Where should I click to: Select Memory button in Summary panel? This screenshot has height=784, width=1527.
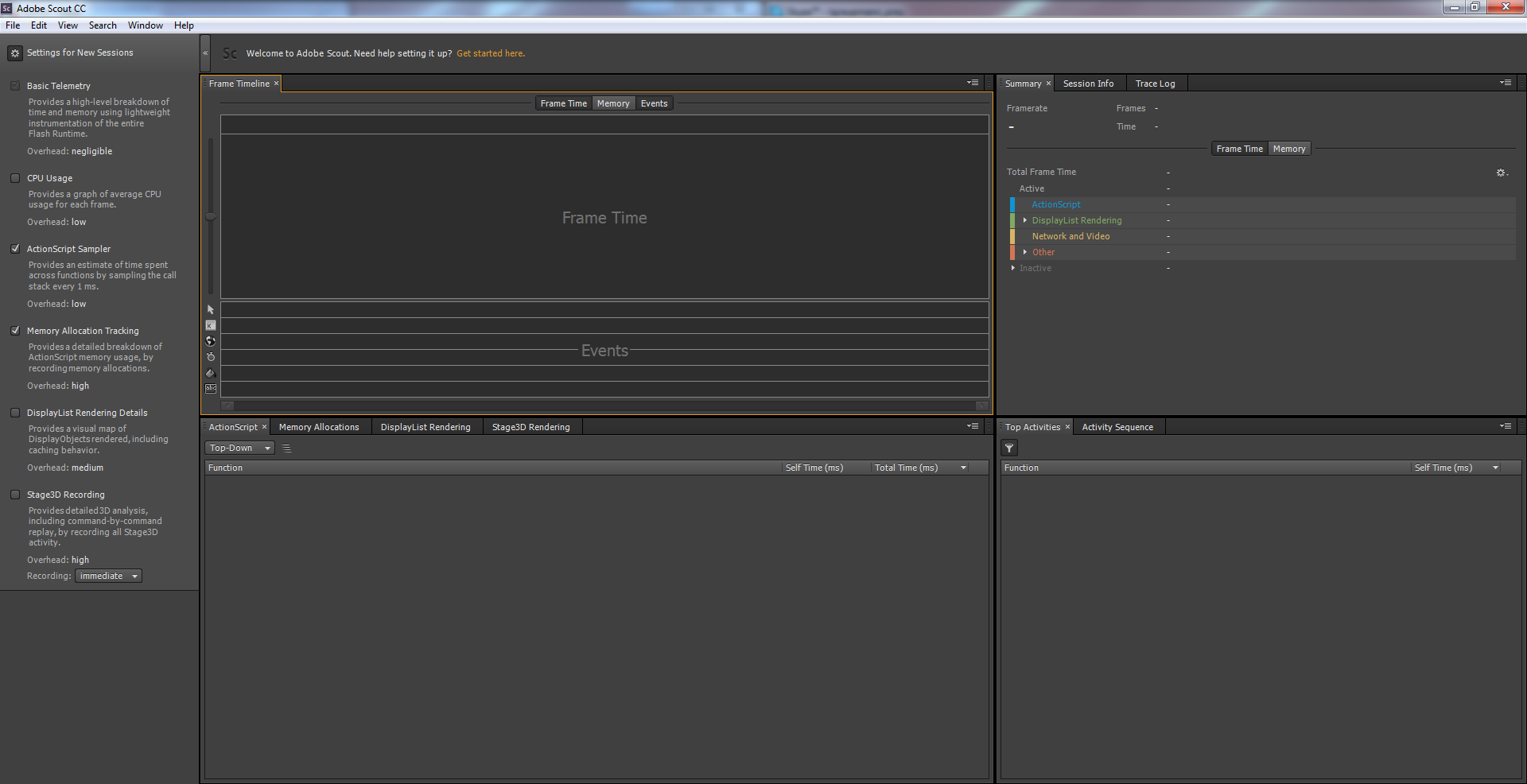tap(1289, 149)
